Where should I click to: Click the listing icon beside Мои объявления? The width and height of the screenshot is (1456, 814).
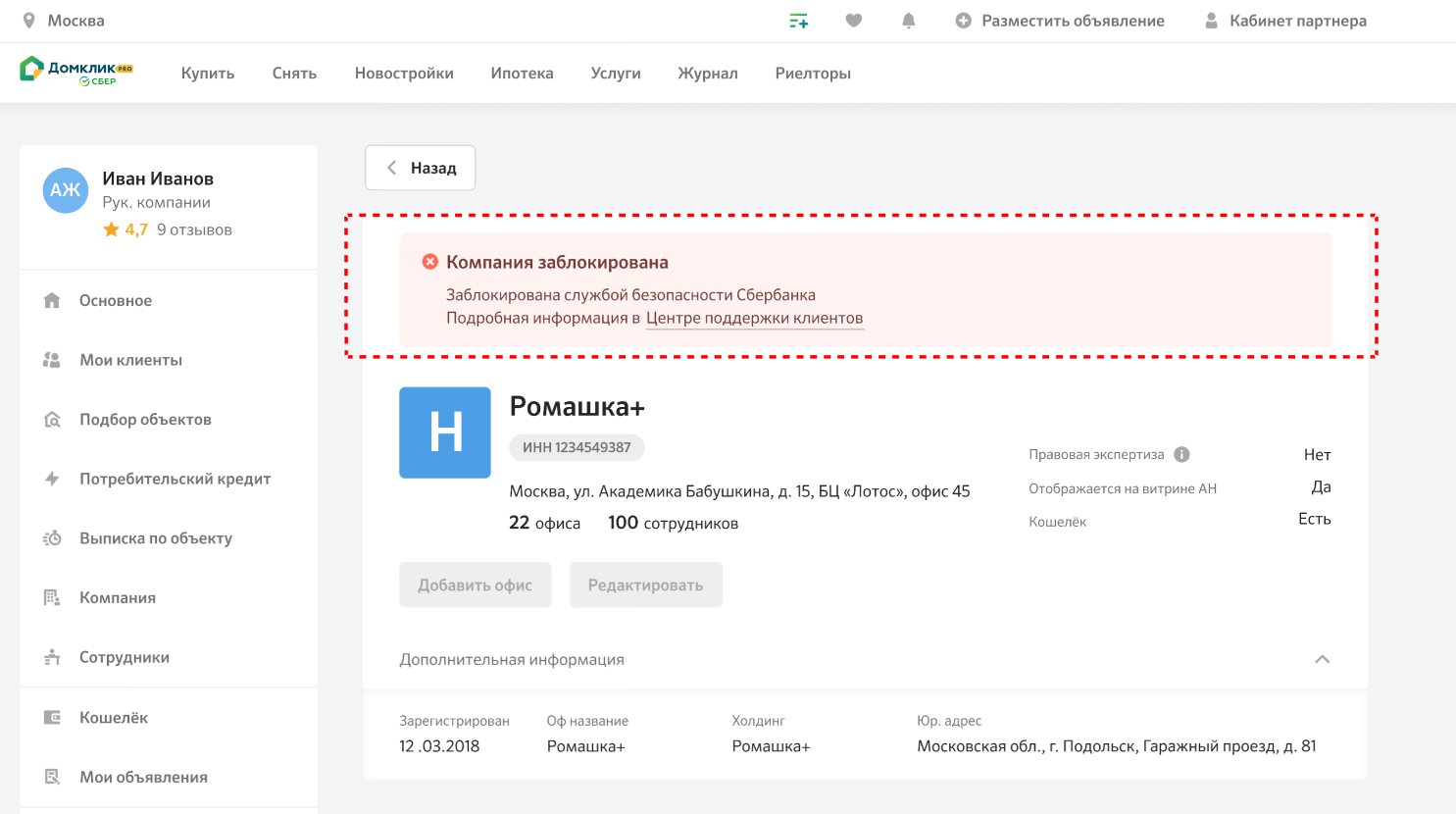tap(52, 777)
